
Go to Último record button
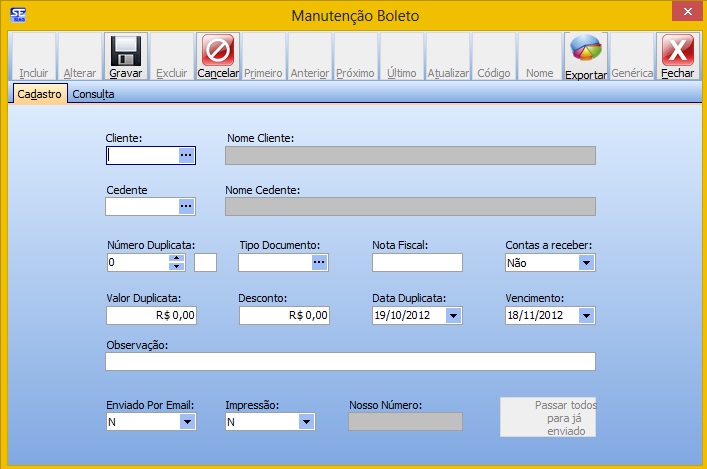402,56
